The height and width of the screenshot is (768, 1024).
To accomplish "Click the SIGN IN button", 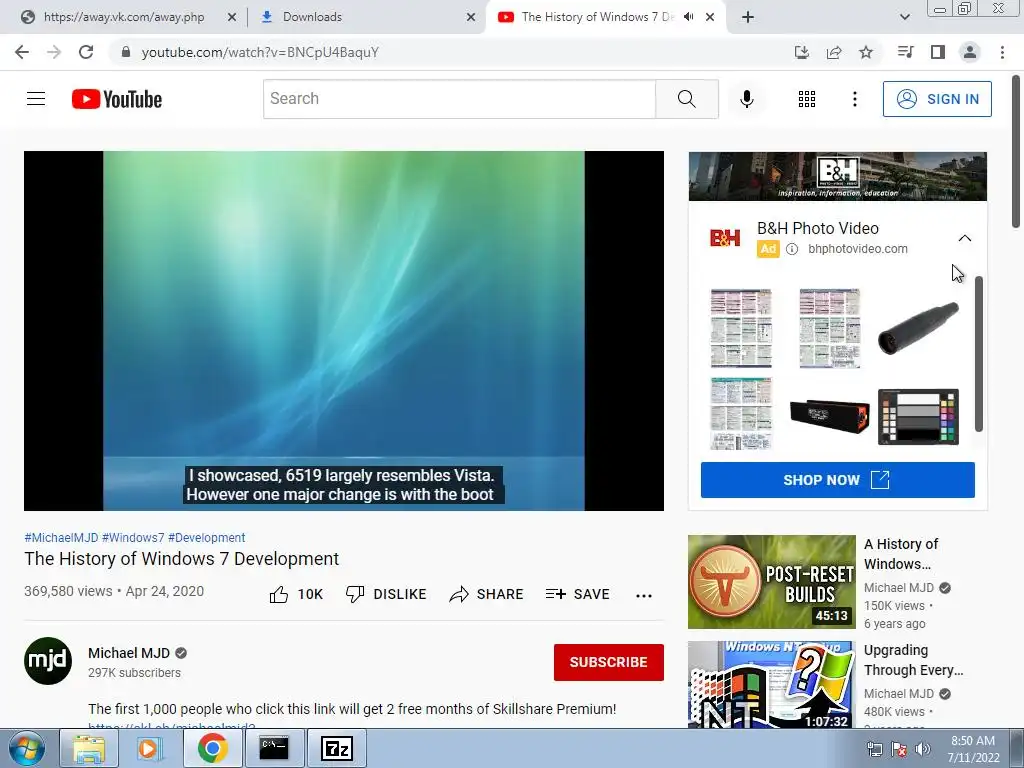I will tap(936, 99).
